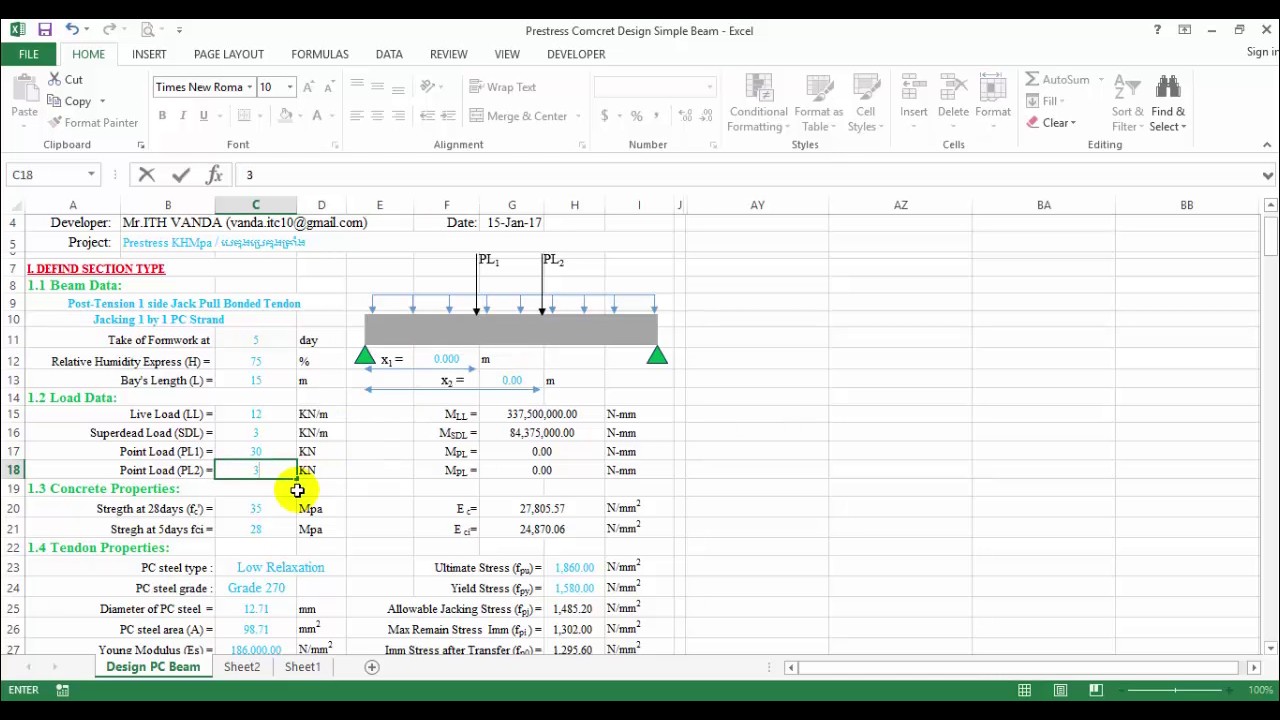Click the Fill down command
The image size is (1280, 720).
click(1043, 101)
